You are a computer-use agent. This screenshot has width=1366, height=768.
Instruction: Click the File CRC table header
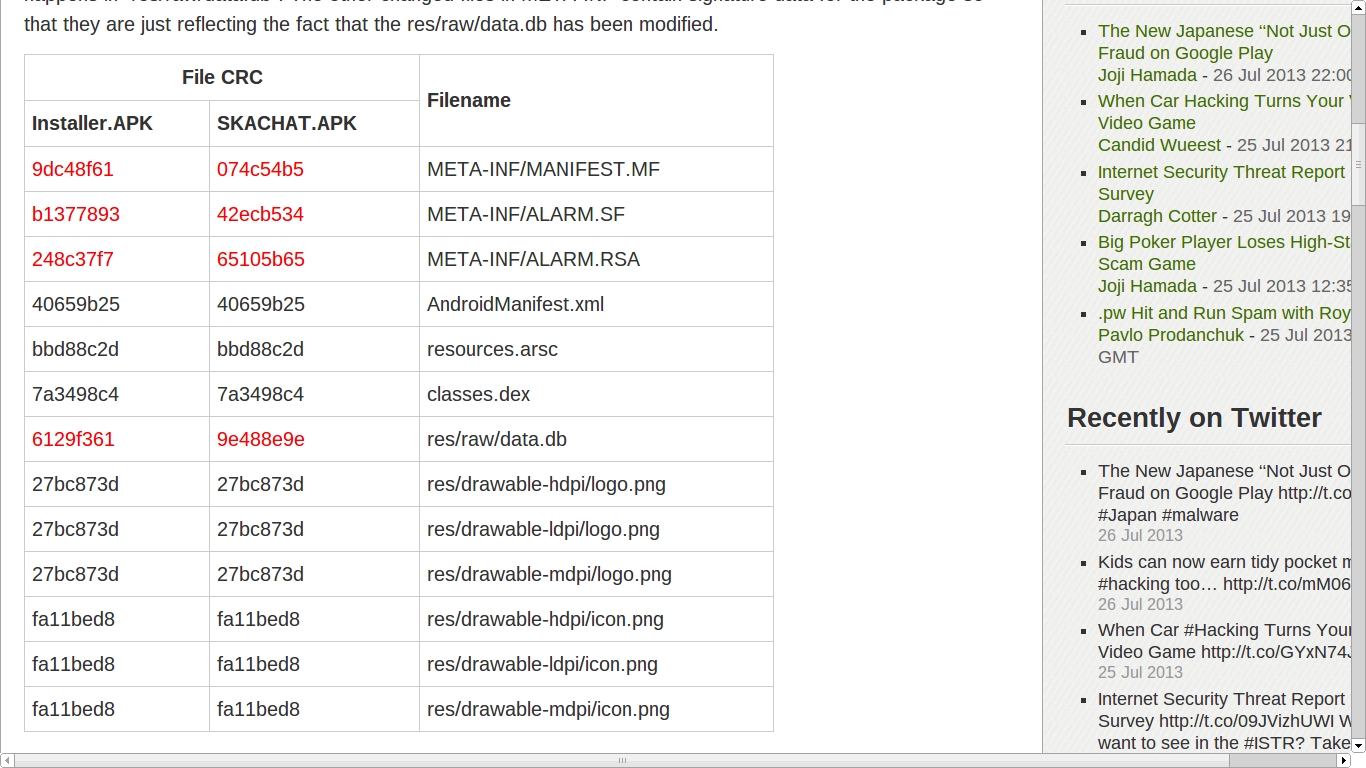222,77
